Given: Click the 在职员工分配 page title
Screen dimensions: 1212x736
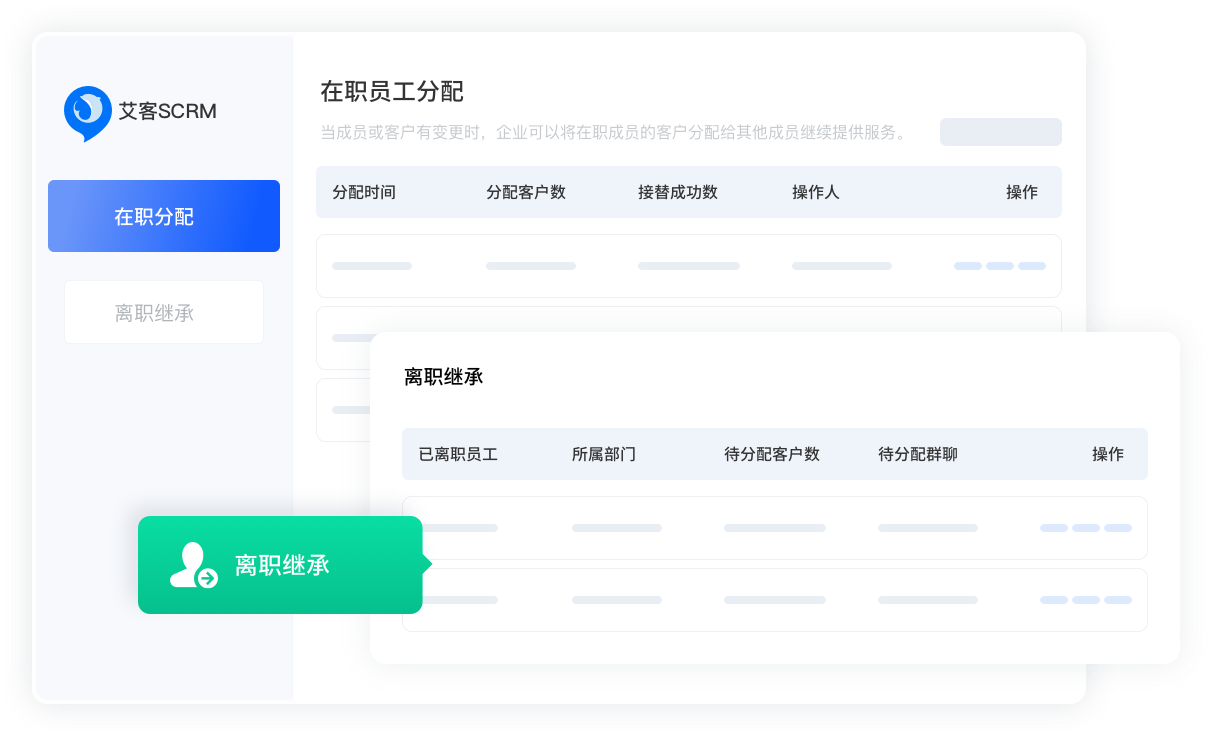Looking at the screenshot, I should coord(392,92).
